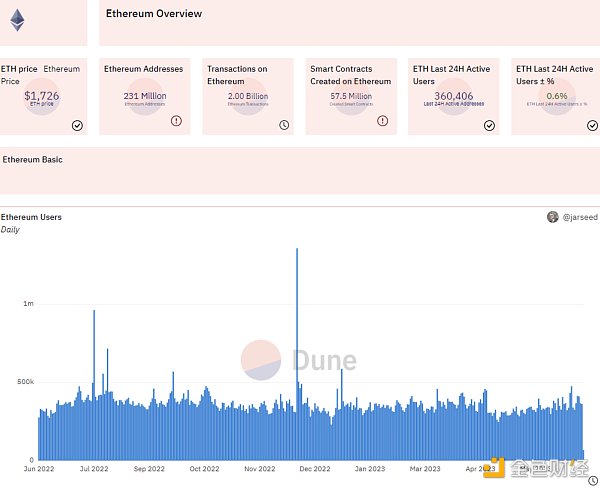Image resolution: width=600 pixels, height=489 pixels.
Task: Click the $1,726 ETH price value
Action: click(x=41, y=95)
